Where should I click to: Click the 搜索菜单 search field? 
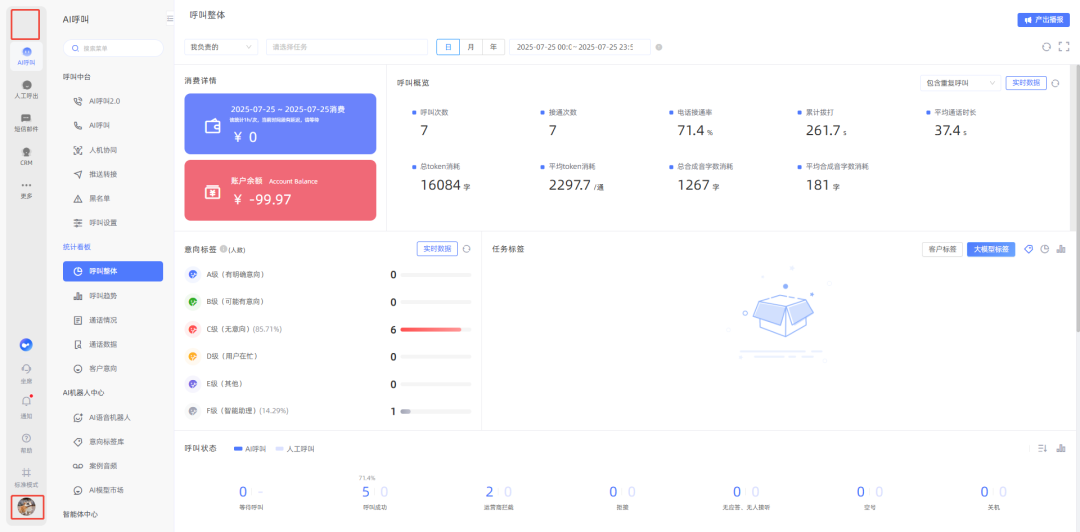pos(113,48)
